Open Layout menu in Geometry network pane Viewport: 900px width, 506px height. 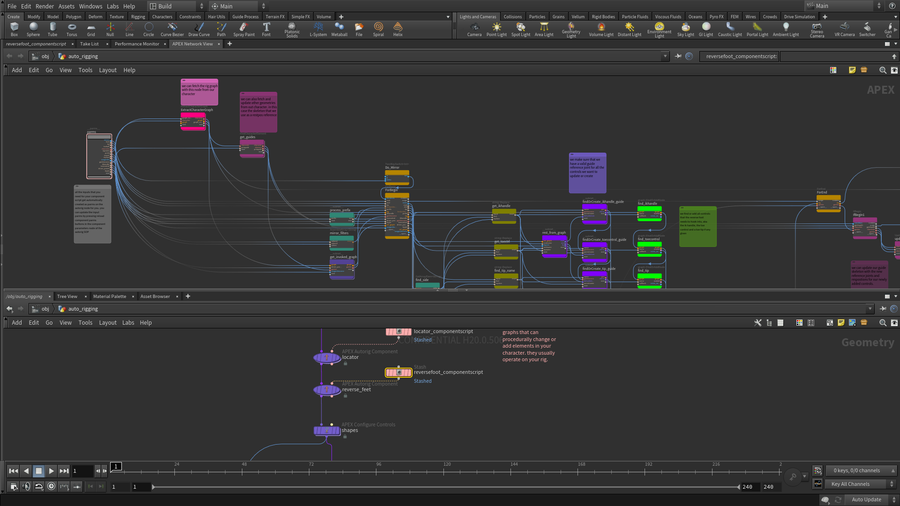tap(107, 322)
